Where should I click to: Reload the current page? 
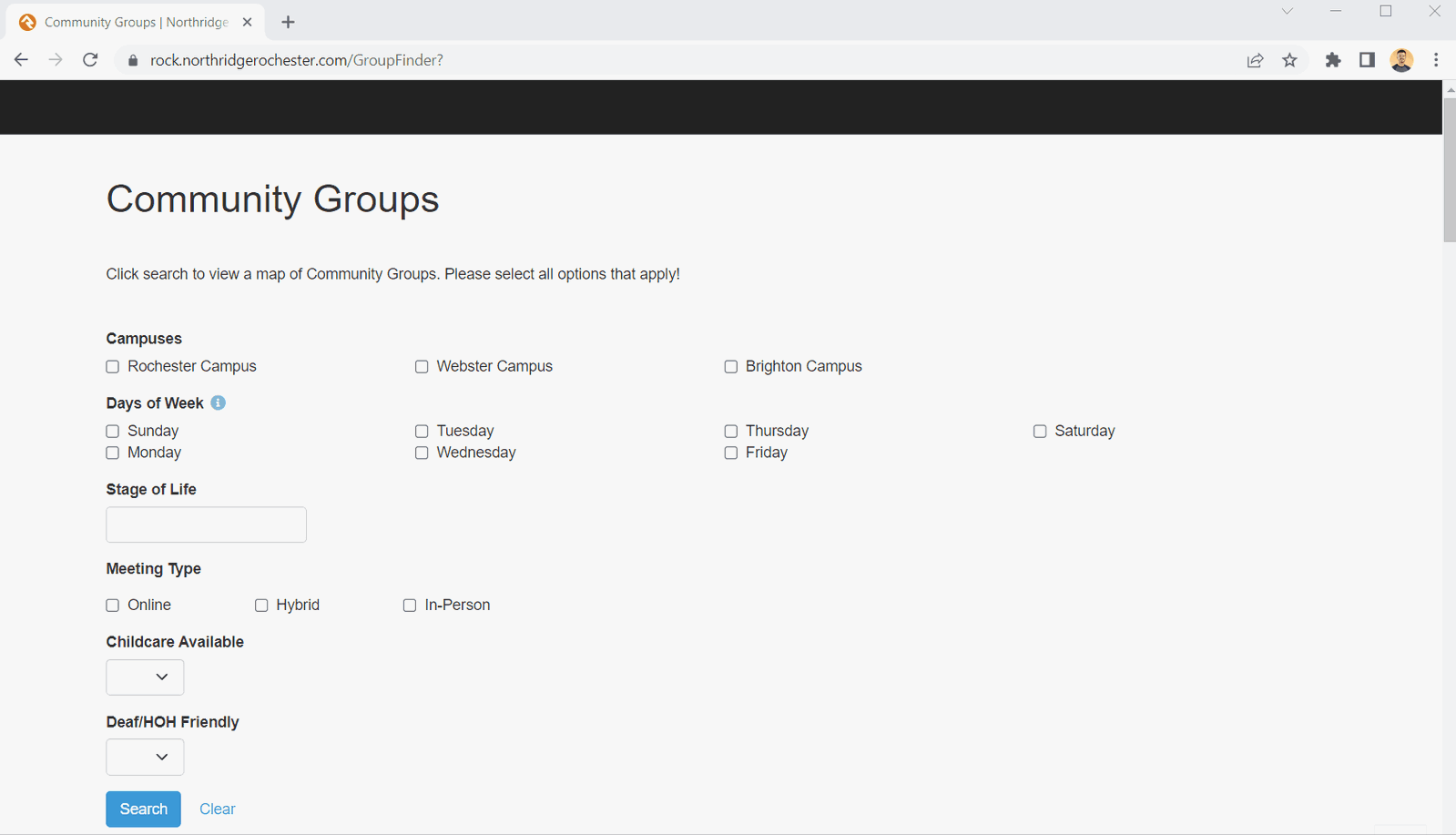[x=90, y=60]
